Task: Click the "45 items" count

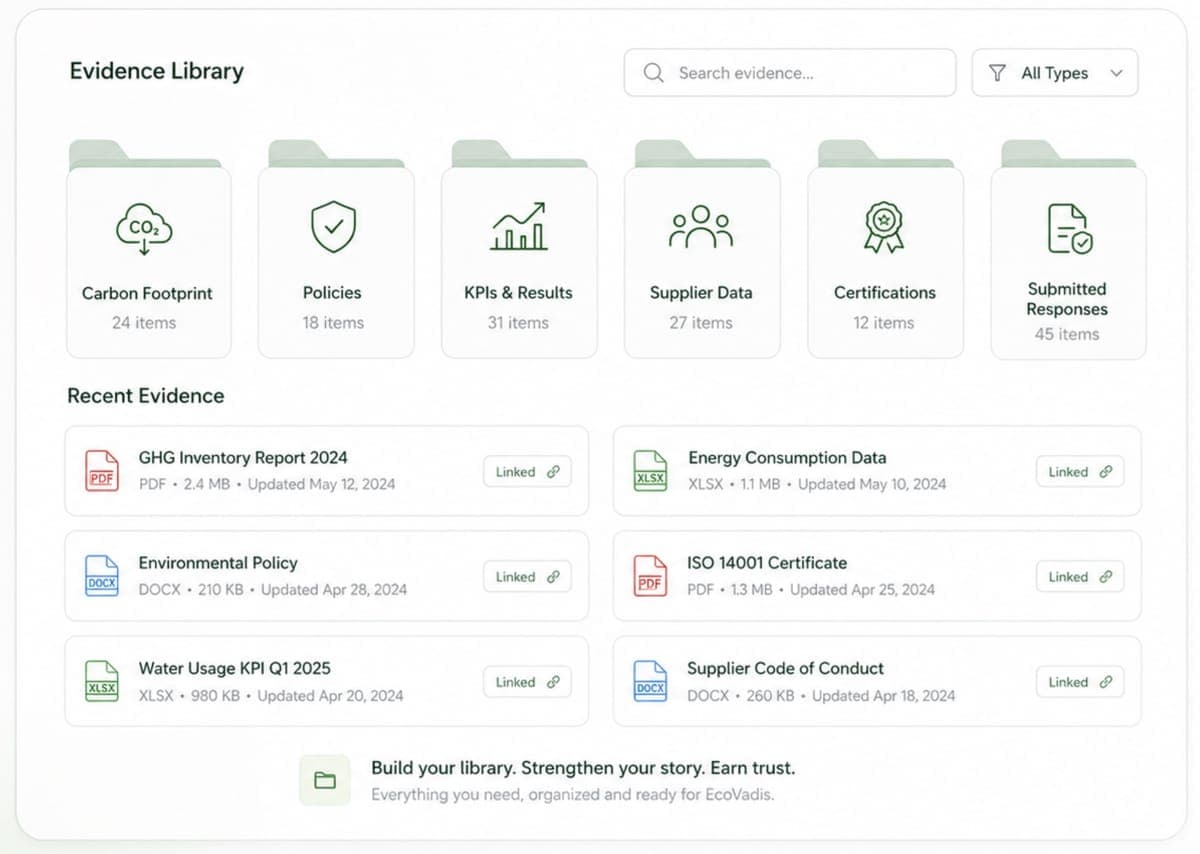Action: [x=1067, y=334]
